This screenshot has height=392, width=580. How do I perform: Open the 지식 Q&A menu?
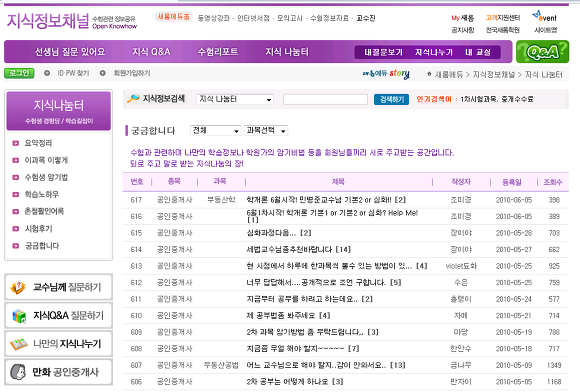pyautogui.click(x=151, y=52)
